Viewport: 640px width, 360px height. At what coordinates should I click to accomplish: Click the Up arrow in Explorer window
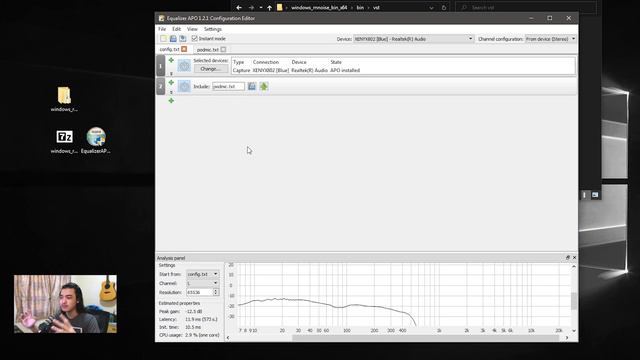269,7
